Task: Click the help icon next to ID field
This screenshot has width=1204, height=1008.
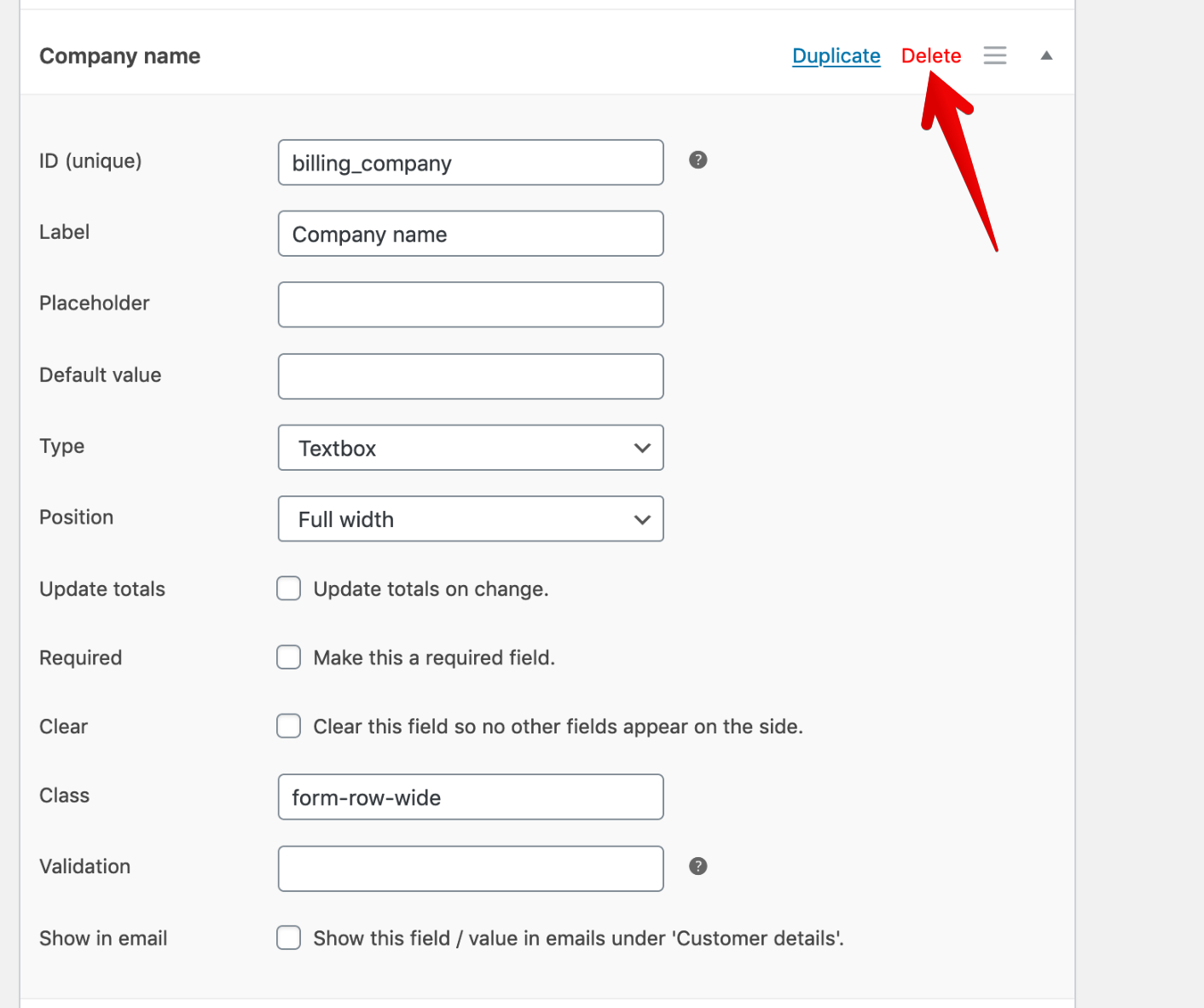Action: coord(698,160)
